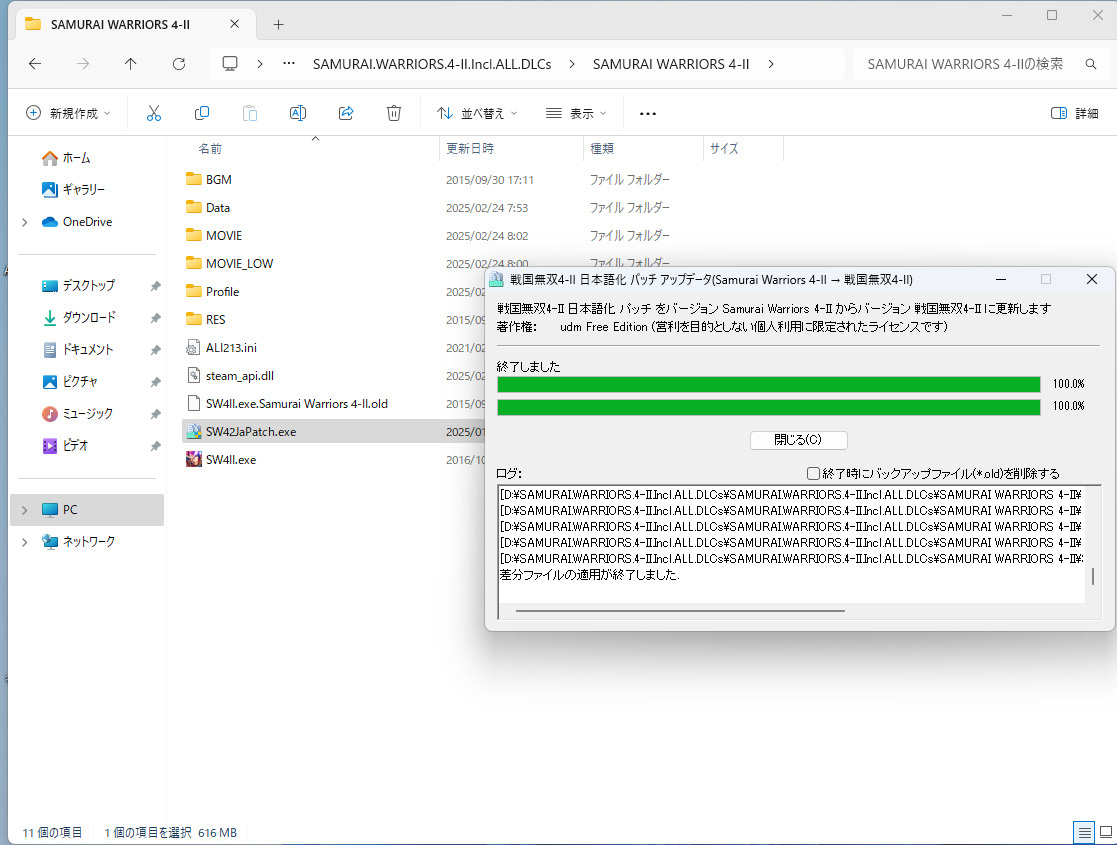Sort by Date modified column header
The width and height of the screenshot is (1117, 845).
[469, 148]
